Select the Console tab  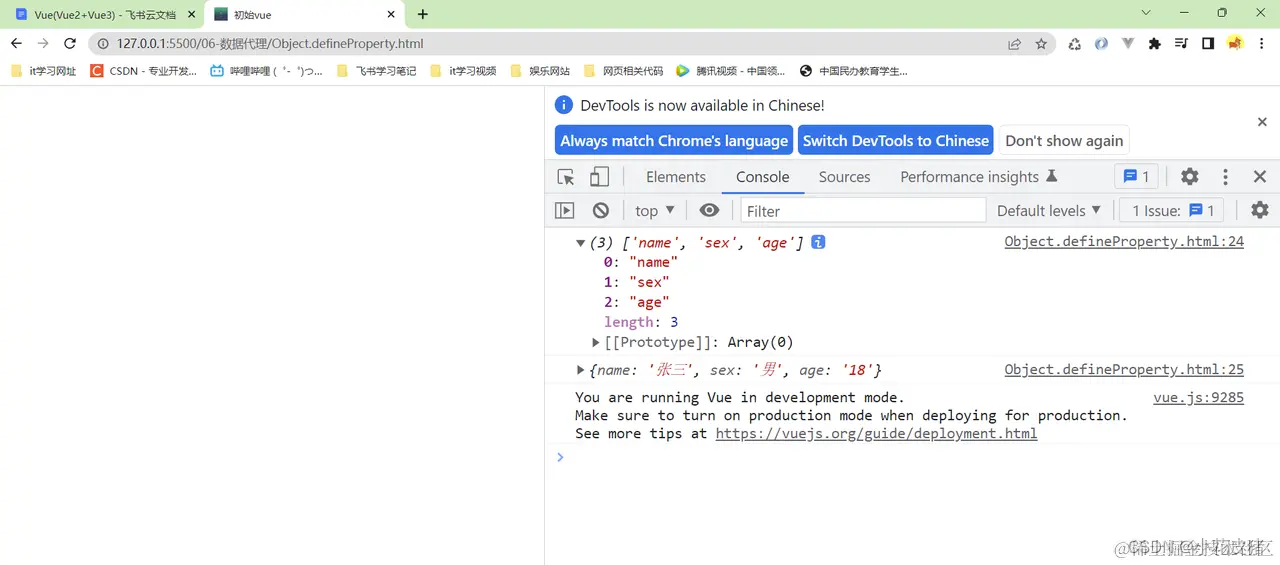tap(763, 177)
